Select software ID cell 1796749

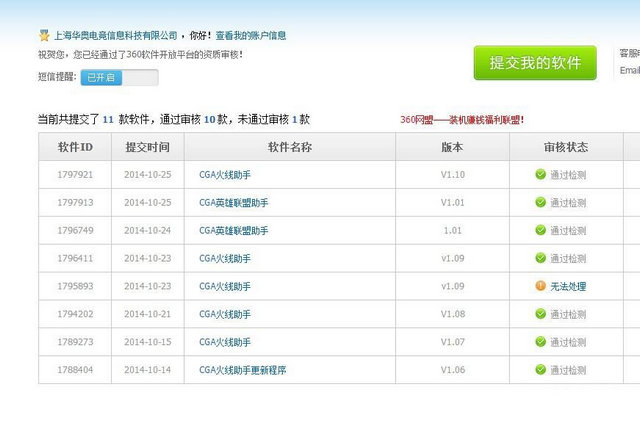pyautogui.click(x=75, y=231)
